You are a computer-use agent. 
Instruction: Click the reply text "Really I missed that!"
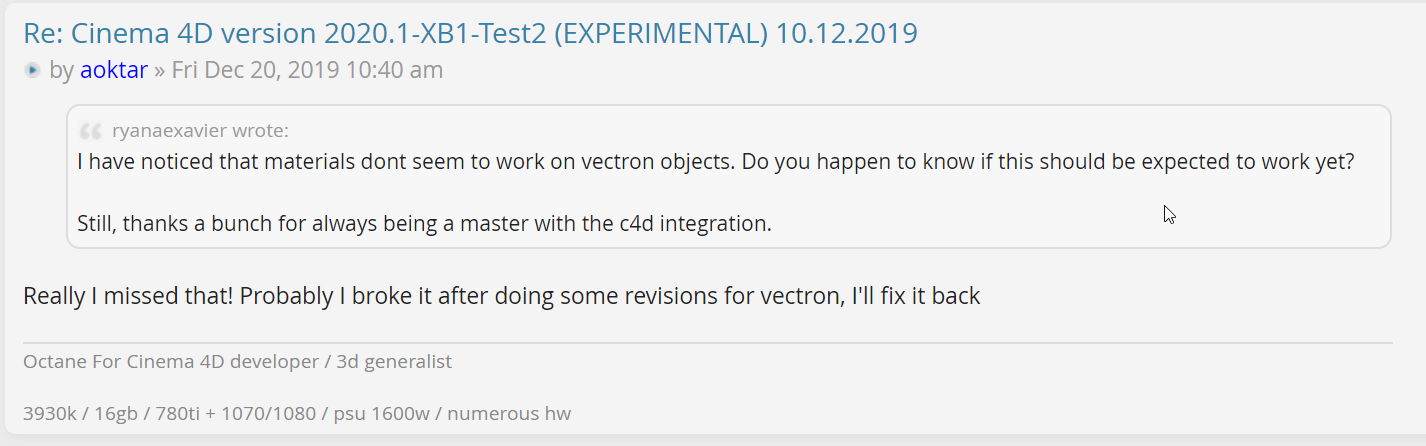coord(128,296)
